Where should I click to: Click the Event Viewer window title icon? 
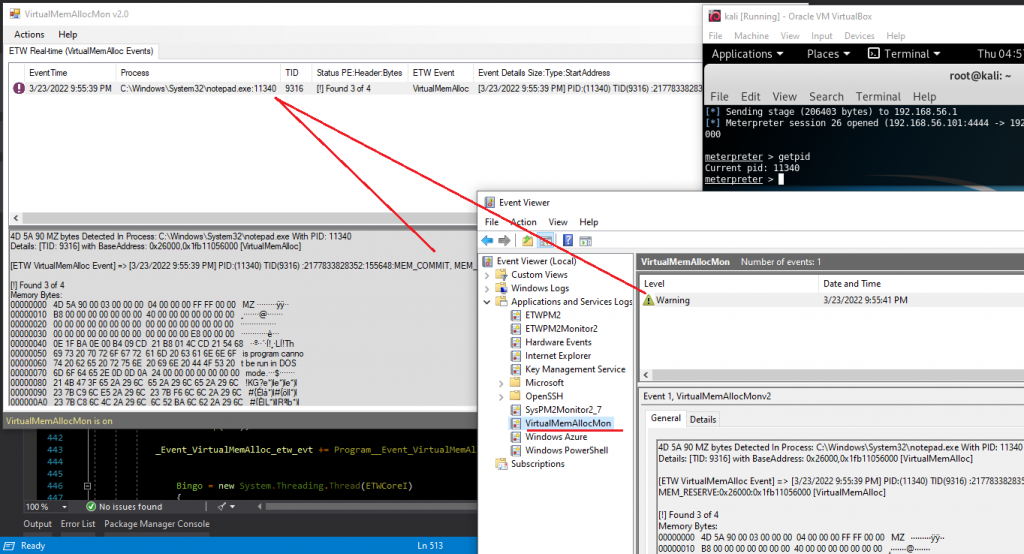coord(489,203)
